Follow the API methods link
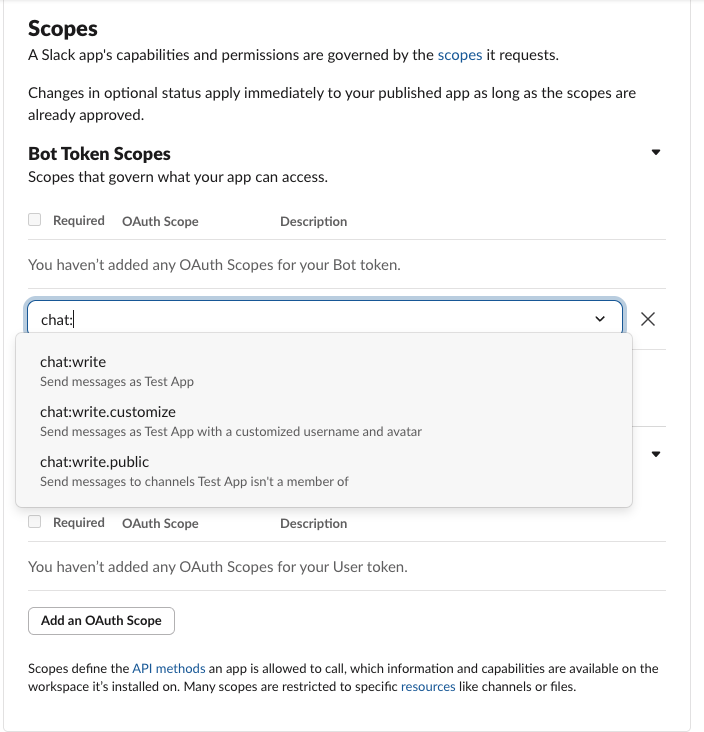 169,668
